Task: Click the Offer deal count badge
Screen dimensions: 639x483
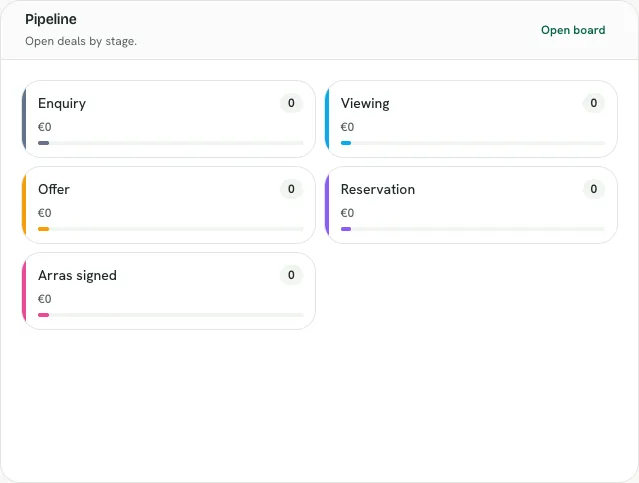Action: point(291,189)
